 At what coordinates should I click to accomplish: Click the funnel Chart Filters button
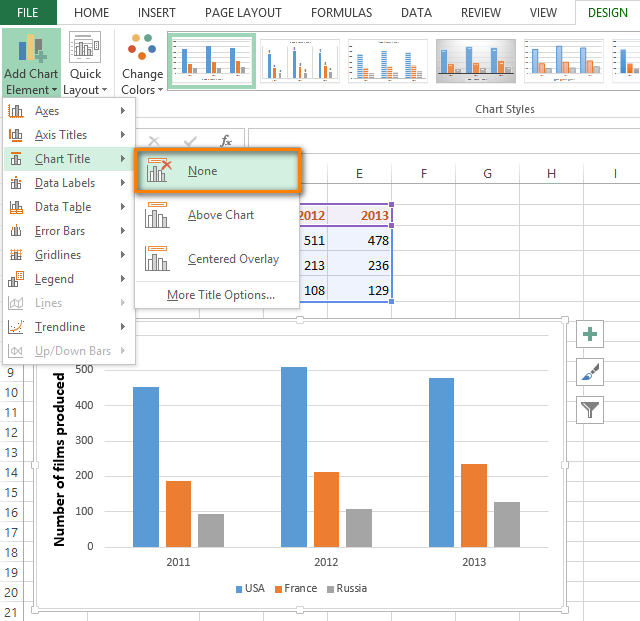(590, 408)
